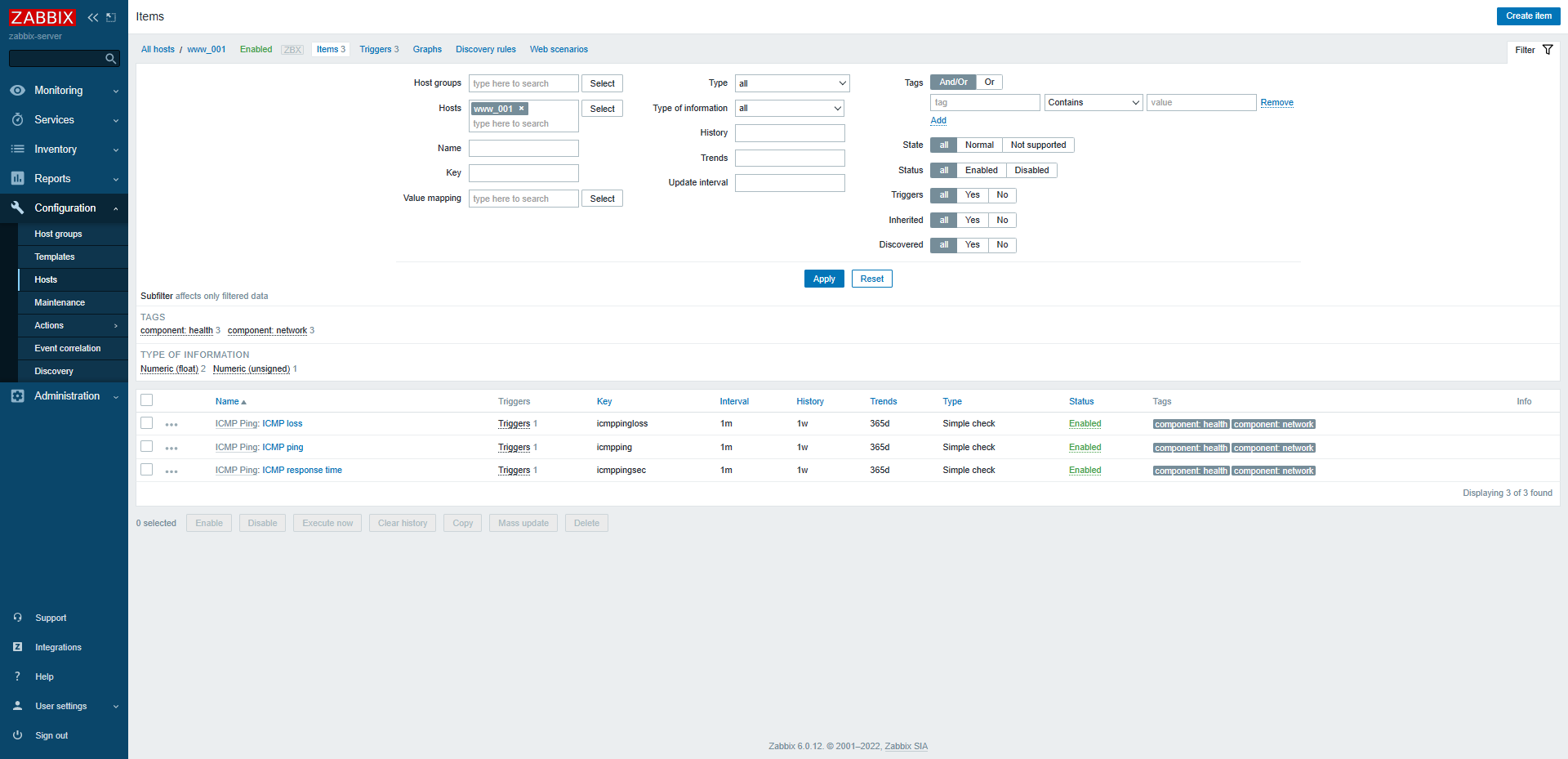
Task: Expand the User settings menu
Action: 116,707
